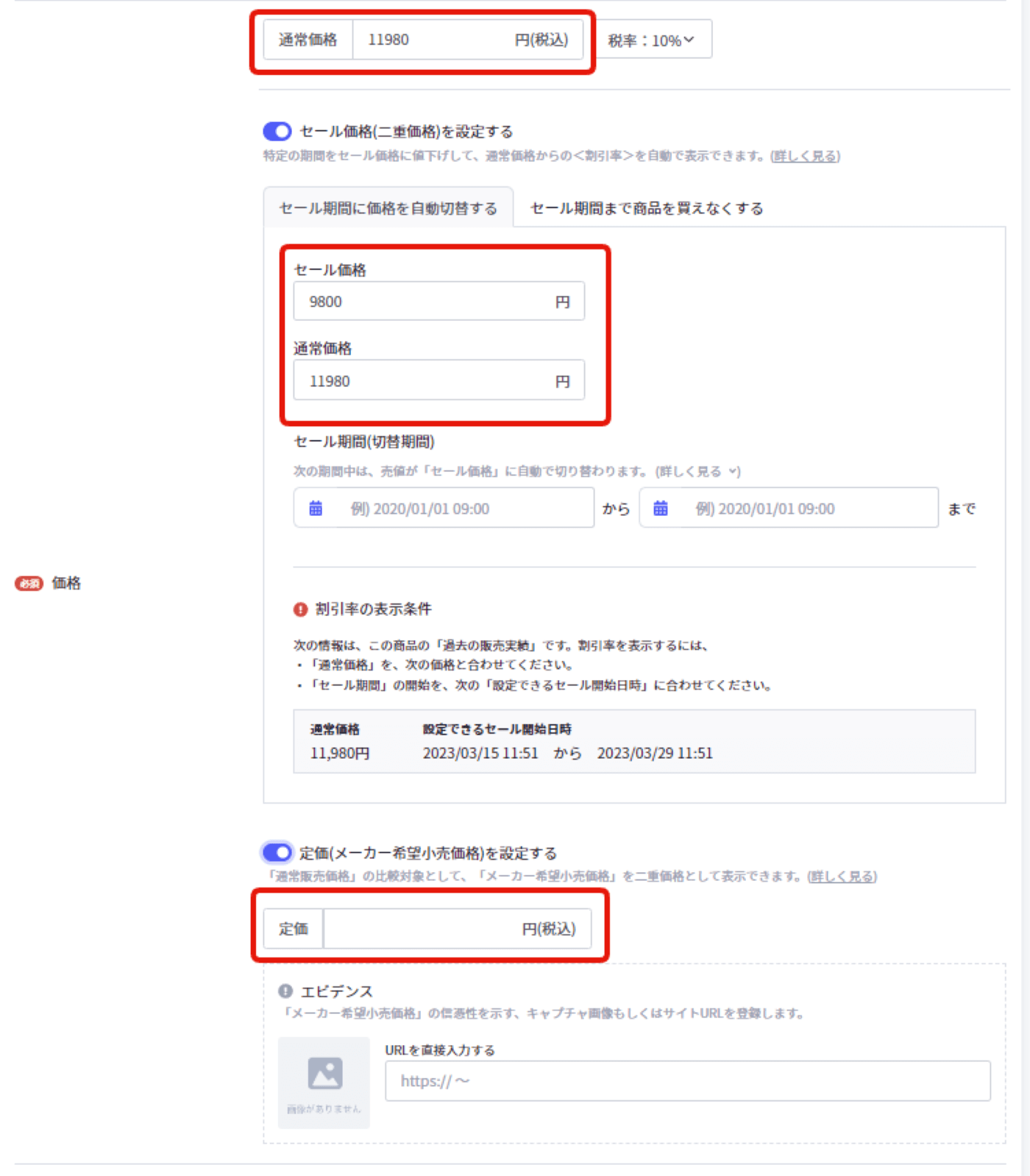
Task: Click the sale start date calendar icon
Action: 316,508
